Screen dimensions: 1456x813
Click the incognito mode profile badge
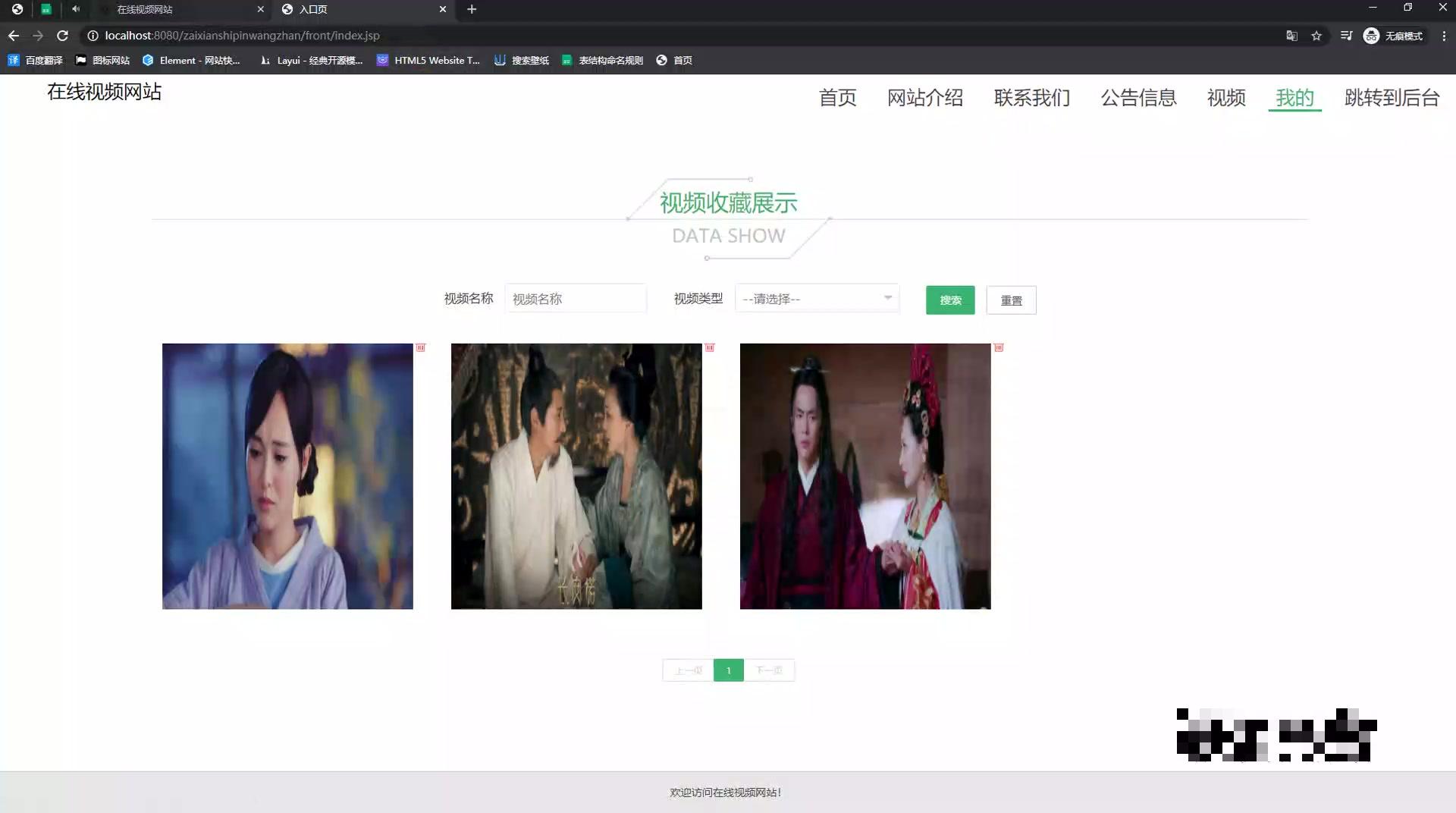coord(1393,36)
